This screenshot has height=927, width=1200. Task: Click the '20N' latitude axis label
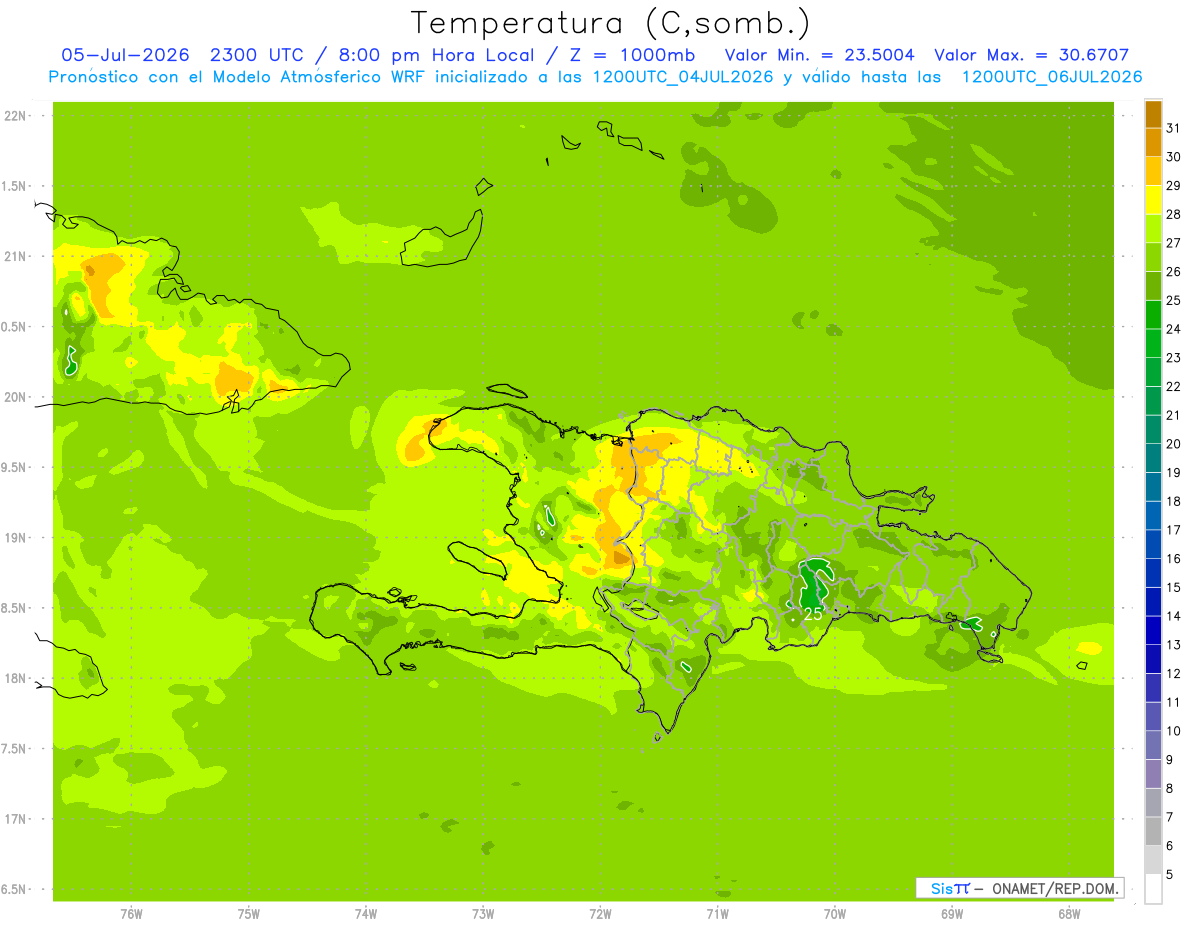point(17,397)
